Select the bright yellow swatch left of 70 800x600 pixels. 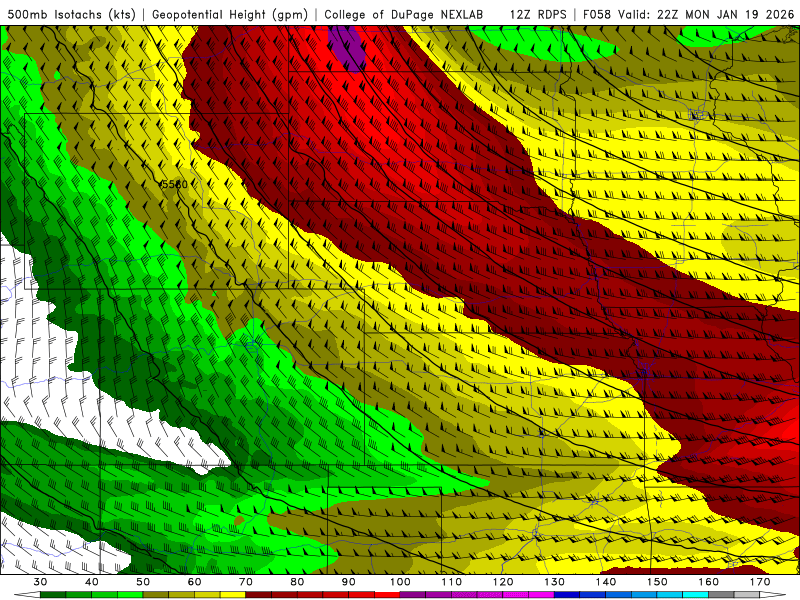tap(233, 594)
